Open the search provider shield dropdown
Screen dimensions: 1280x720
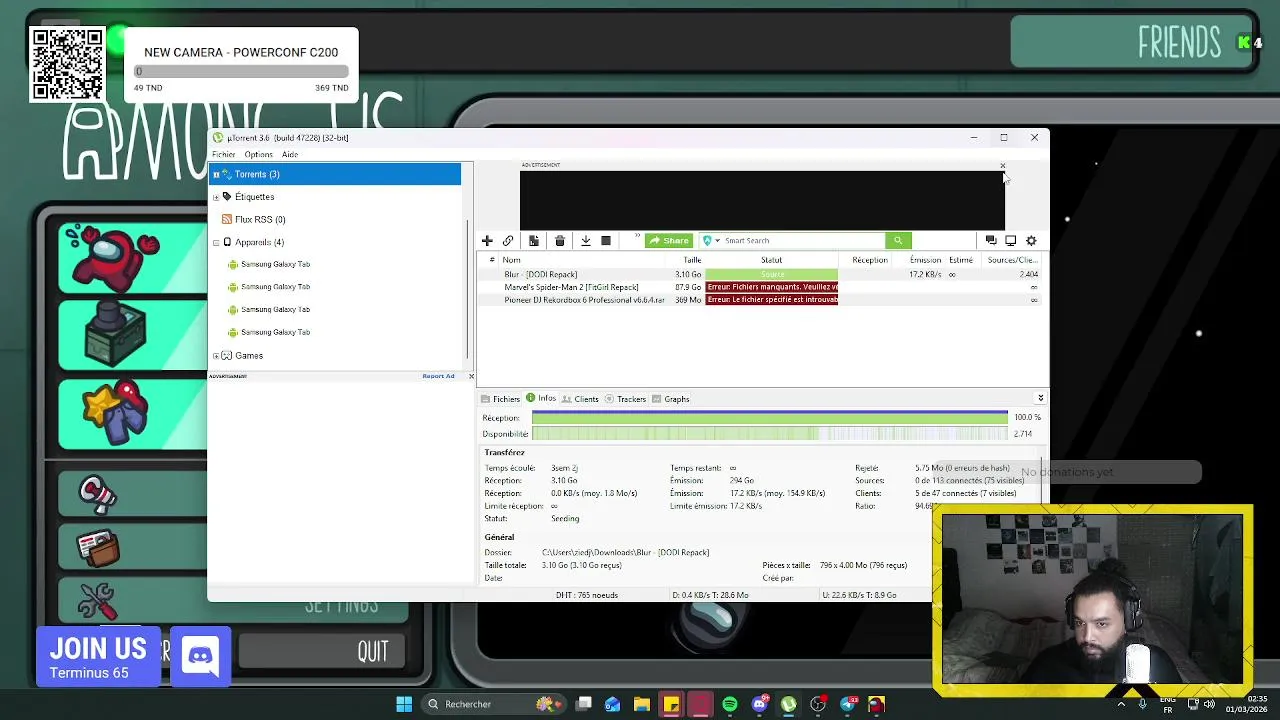711,240
